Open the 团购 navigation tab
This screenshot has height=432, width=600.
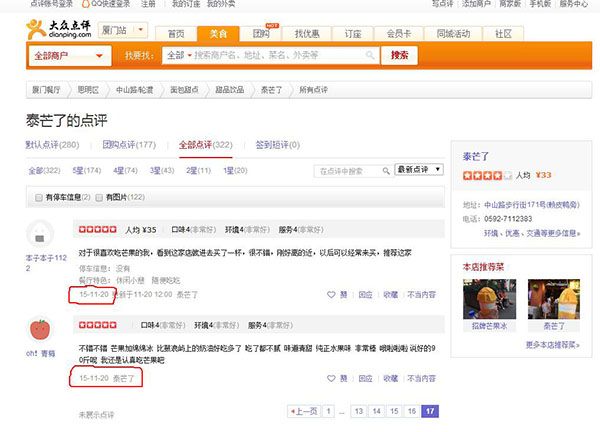[x=261, y=34]
